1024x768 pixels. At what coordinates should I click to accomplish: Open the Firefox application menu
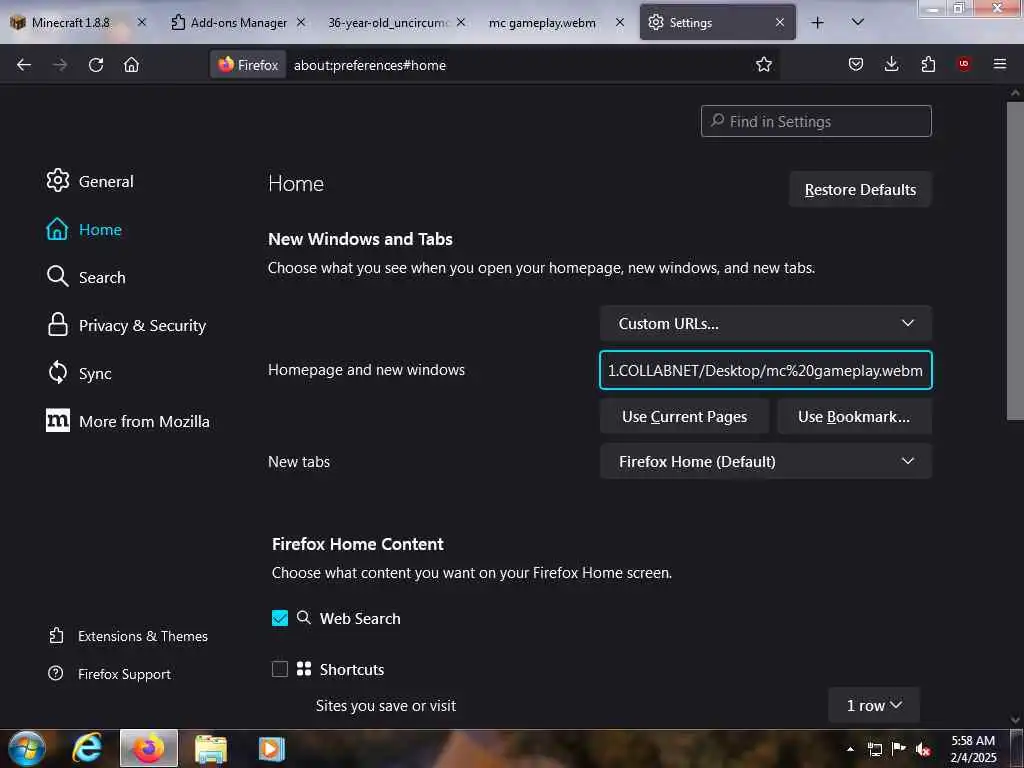pos(1000,64)
